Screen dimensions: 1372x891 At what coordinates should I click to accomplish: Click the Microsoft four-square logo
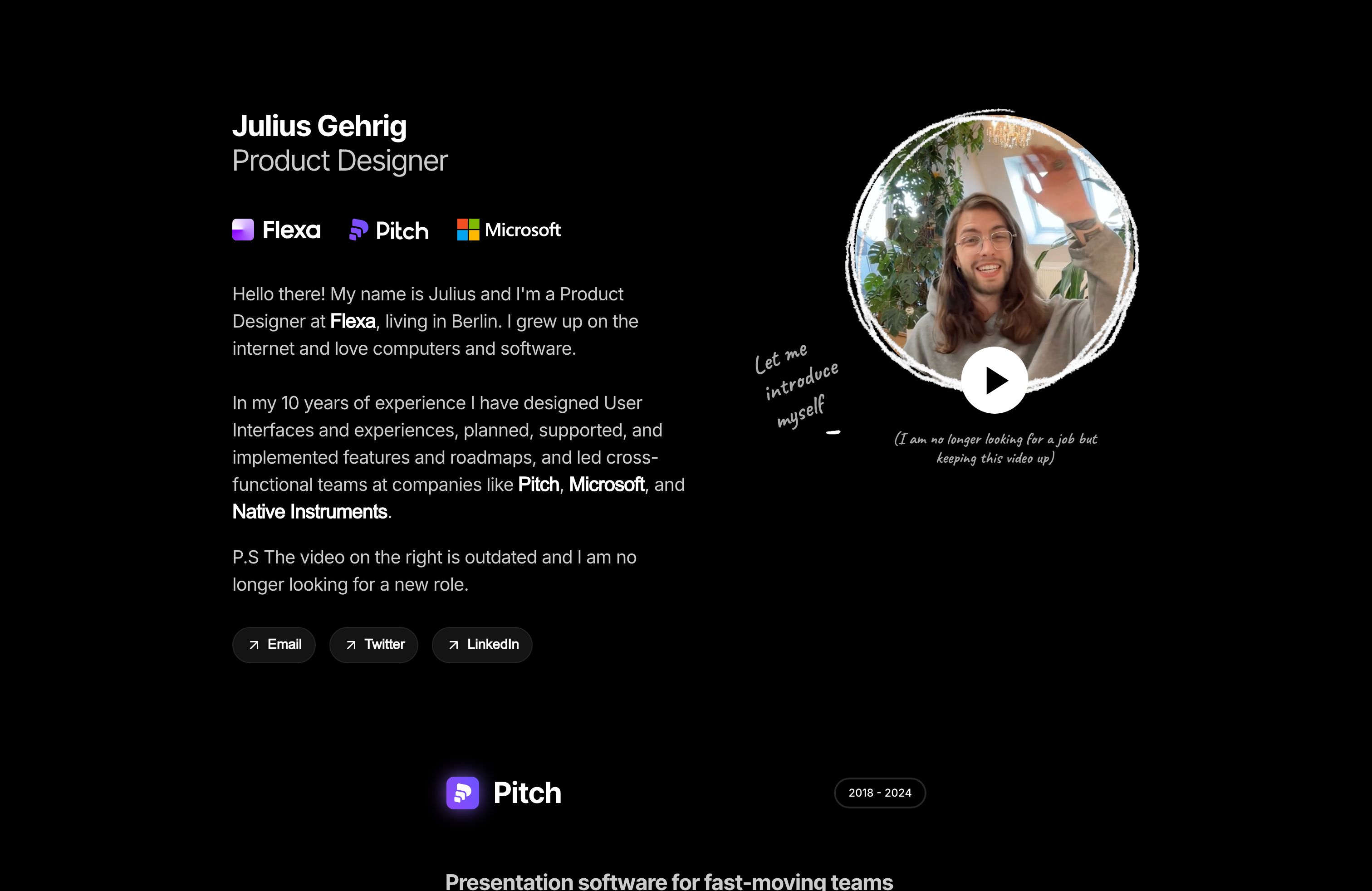pyautogui.click(x=468, y=230)
